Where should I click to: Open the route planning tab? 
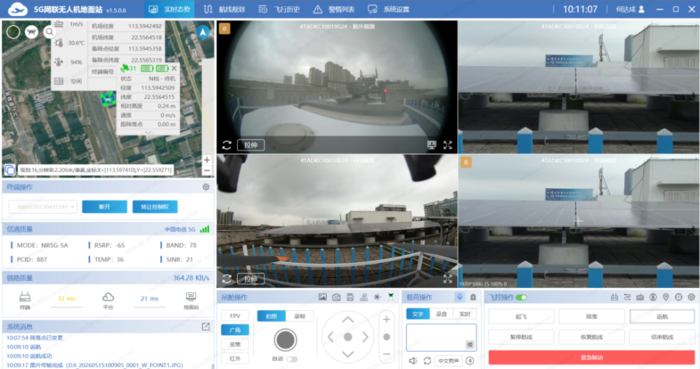tap(224, 9)
